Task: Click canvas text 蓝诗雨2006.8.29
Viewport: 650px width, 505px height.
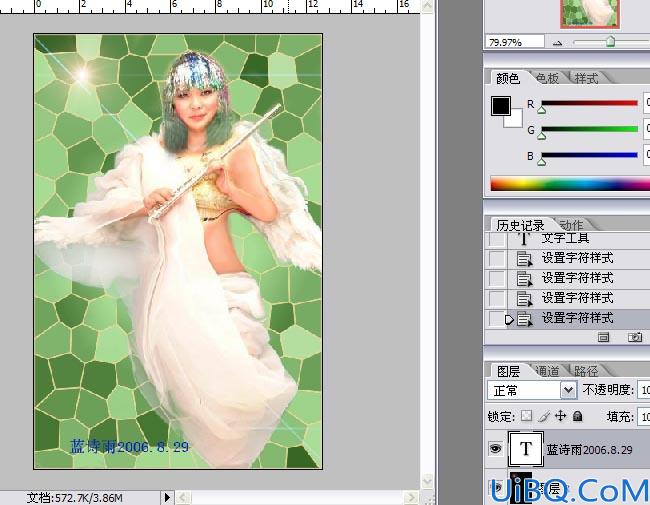Action: click(x=129, y=447)
